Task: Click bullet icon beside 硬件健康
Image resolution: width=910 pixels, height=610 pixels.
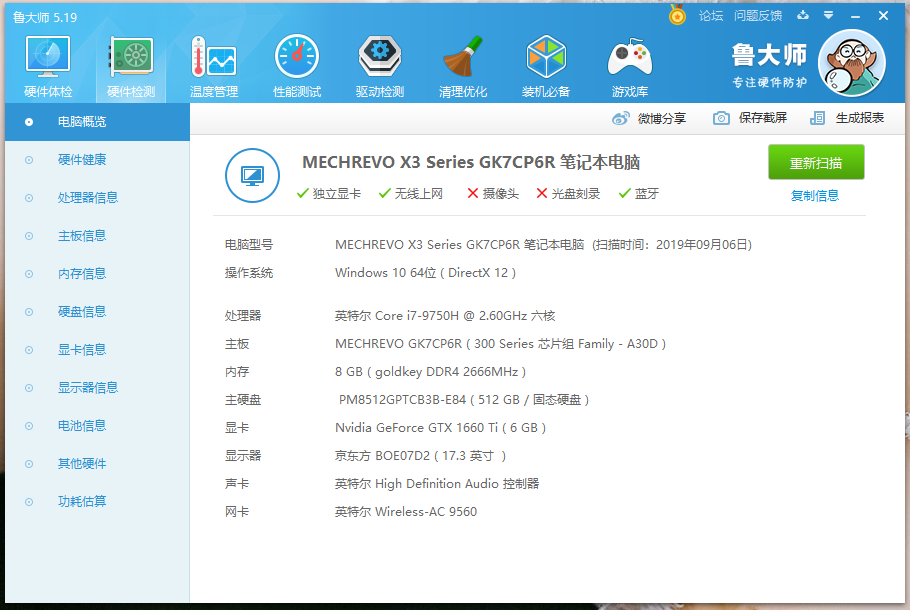Action: tap(29, 160)
